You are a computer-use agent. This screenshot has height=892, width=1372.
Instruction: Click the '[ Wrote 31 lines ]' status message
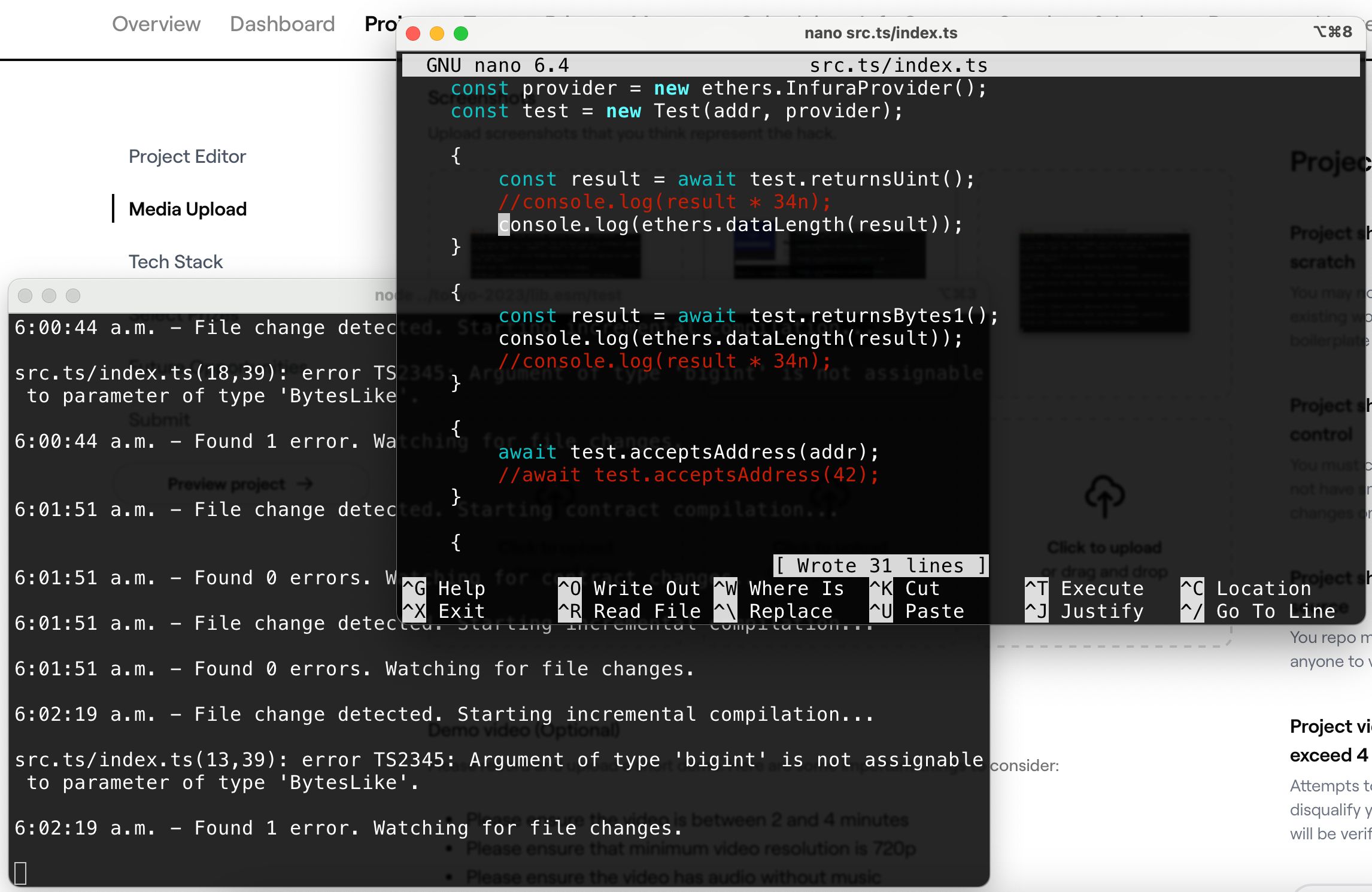(881, 566)
